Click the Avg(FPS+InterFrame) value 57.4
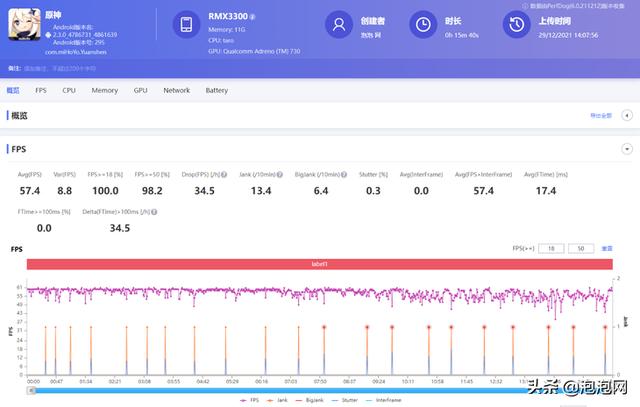The width and height of the screenshot is (640, 407). (x=484, y=191)
